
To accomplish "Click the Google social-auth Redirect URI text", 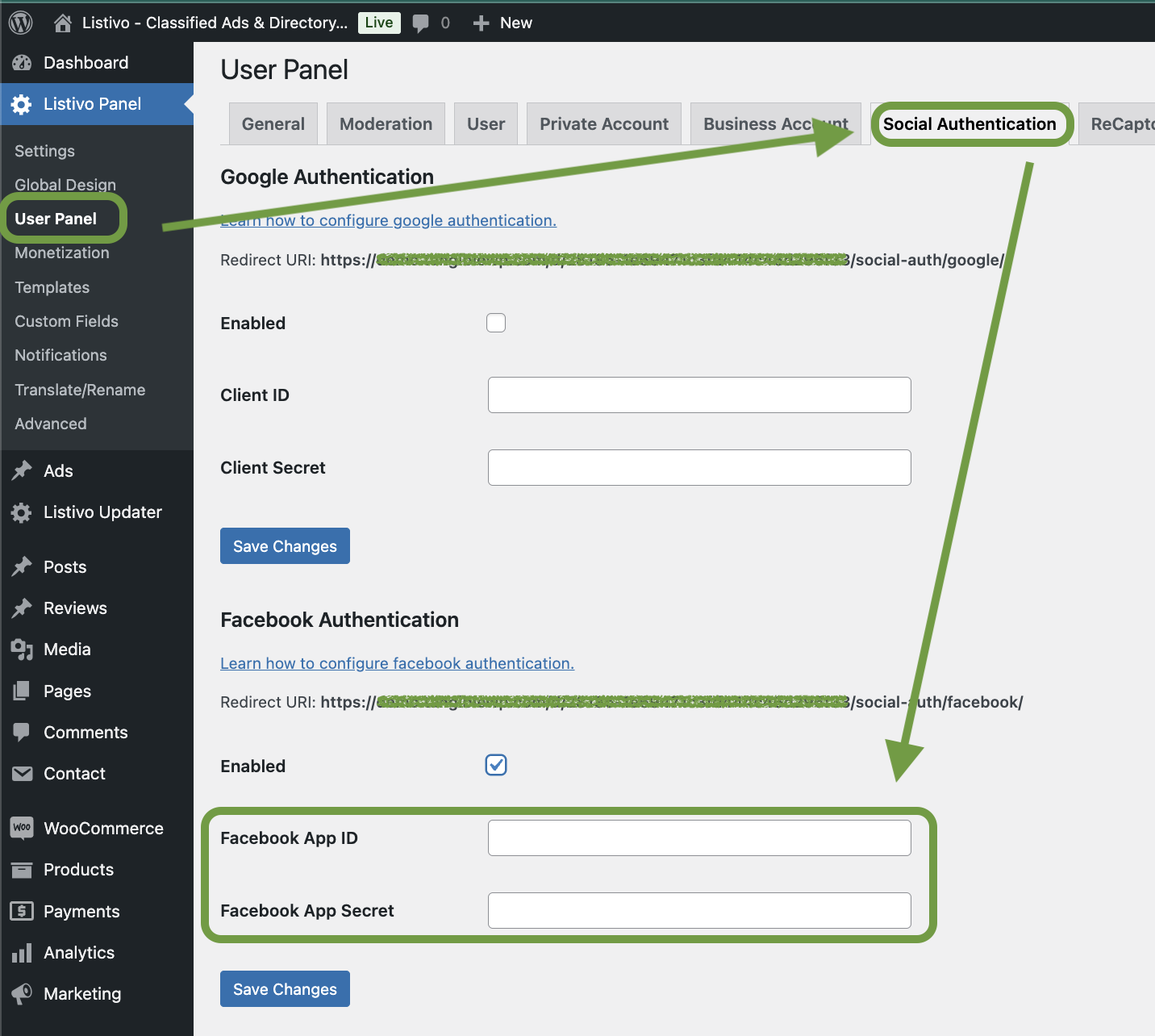I will (x=663, y=260).
